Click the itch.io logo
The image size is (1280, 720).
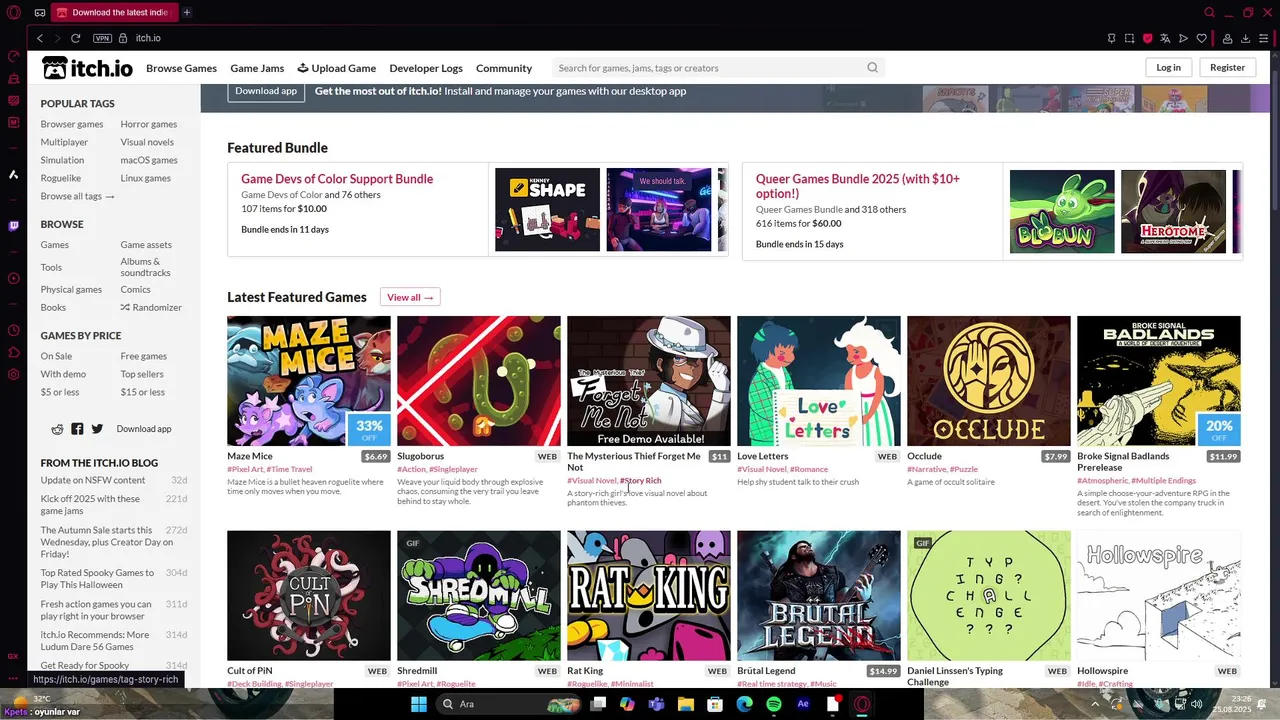(87, 68)
